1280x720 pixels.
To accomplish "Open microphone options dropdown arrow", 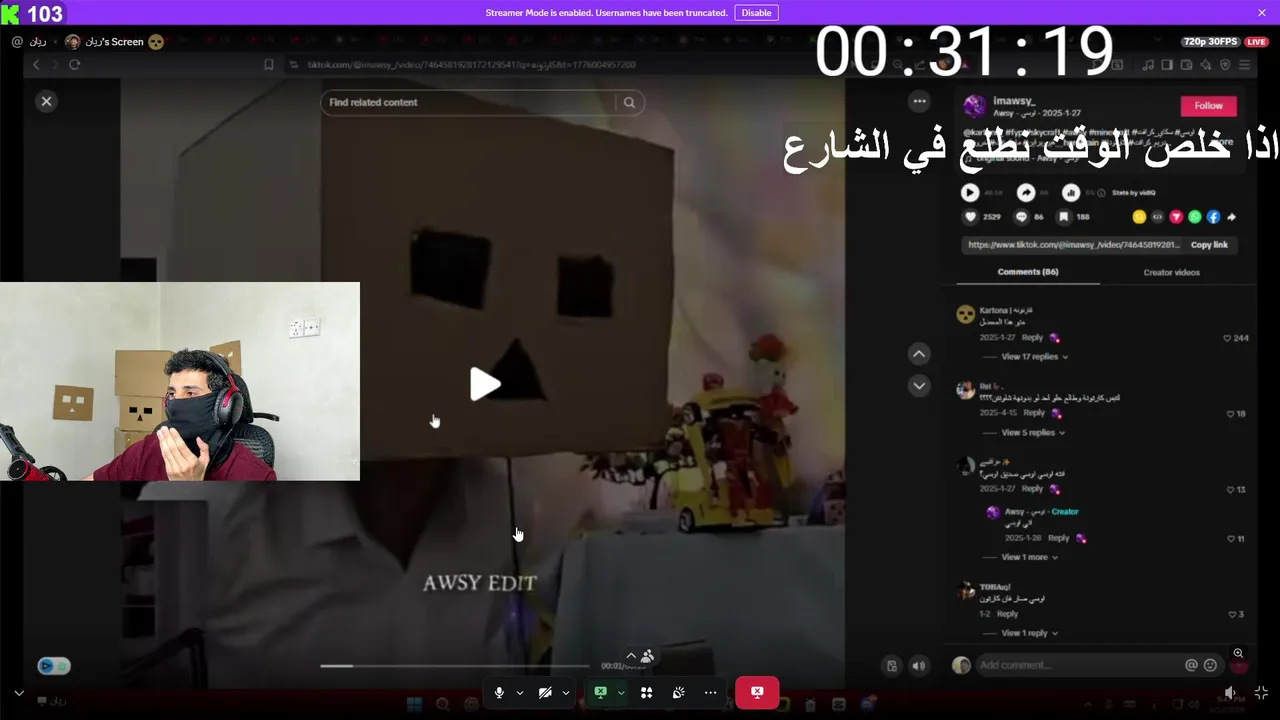I will pyautogui.click(x=520, y=693).
